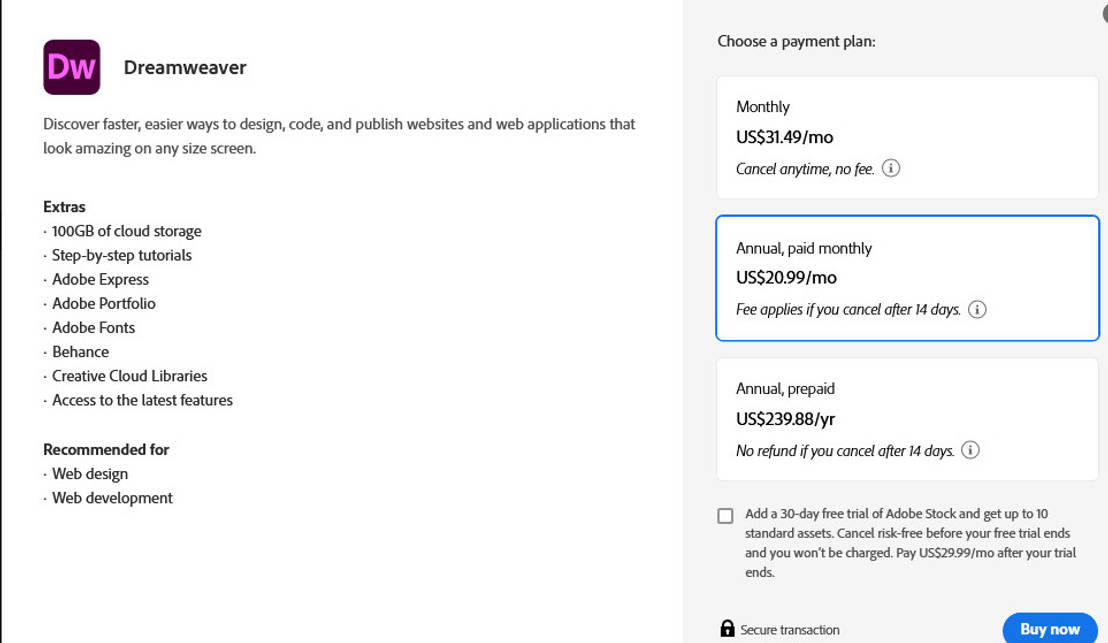Viewport: 1108px width, 643px height.
Task: Click the Dreamweaver Dw app icon
Action: click(x=71, y=67)
